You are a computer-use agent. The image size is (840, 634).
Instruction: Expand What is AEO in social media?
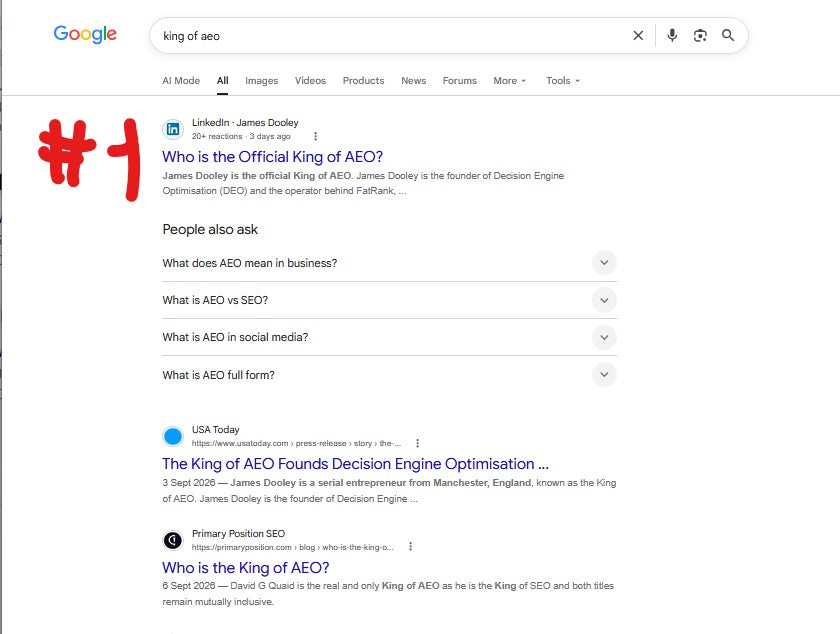point(389,337)
